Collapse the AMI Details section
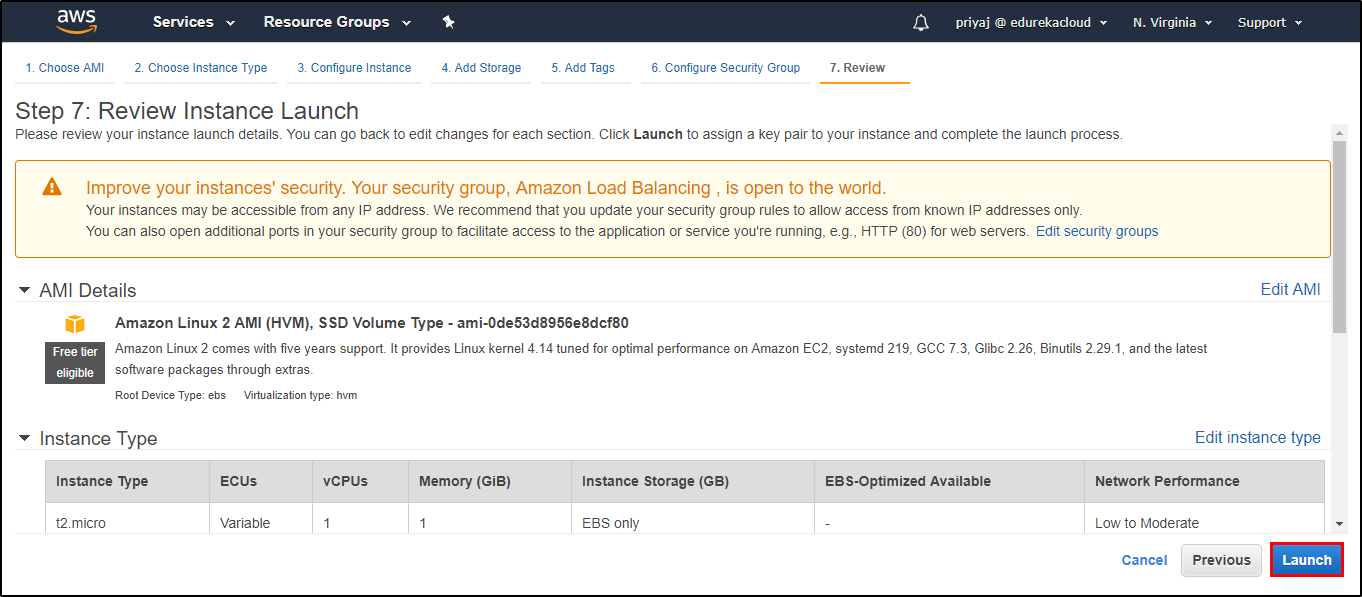 [x=25, y=290]
